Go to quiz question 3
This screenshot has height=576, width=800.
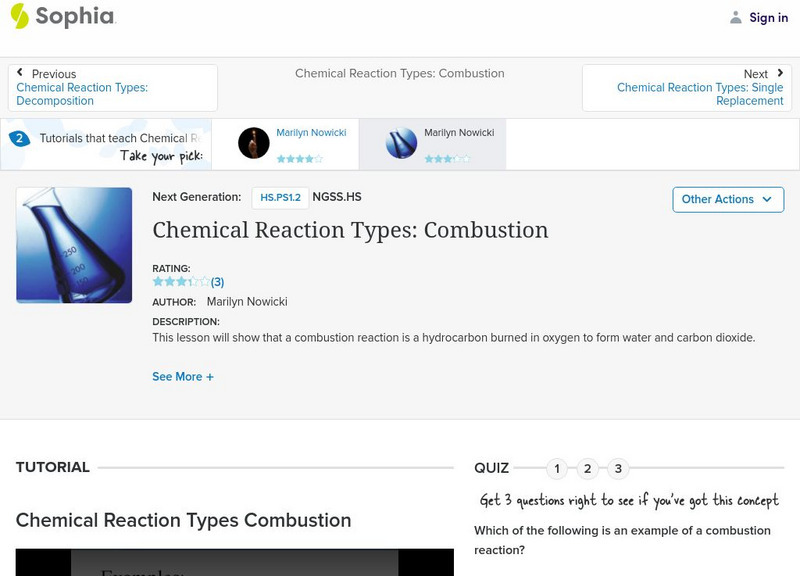tap(618, 468)
